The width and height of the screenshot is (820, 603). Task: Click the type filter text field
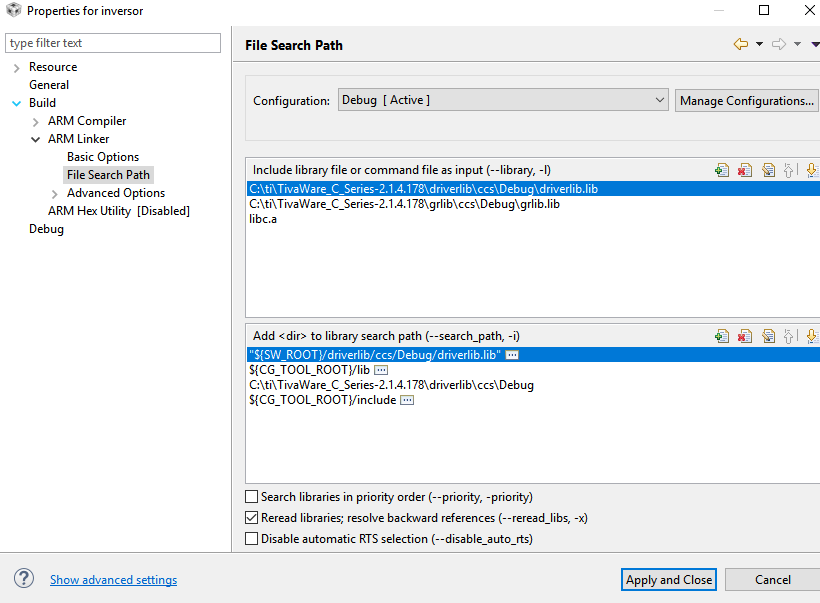(x=113, y=43)
